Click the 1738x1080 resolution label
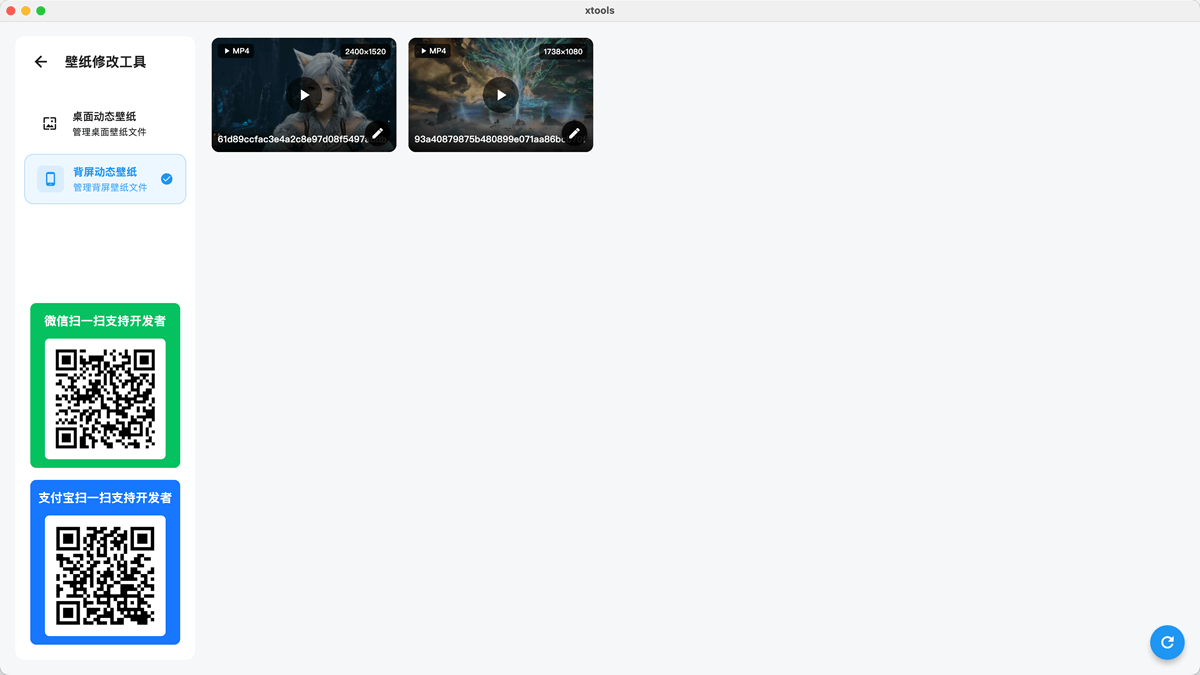Screen dimensions: 1200x675 [563, 51]
